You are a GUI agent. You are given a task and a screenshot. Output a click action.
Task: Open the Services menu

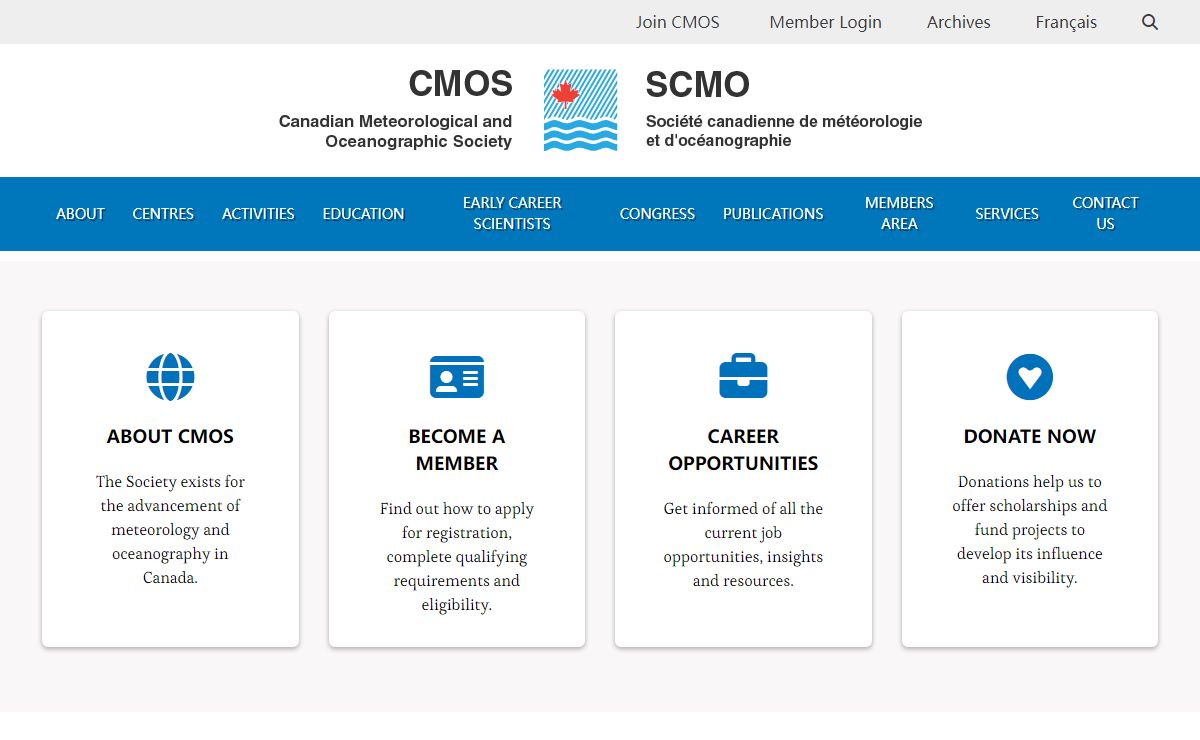[1007, 214]
